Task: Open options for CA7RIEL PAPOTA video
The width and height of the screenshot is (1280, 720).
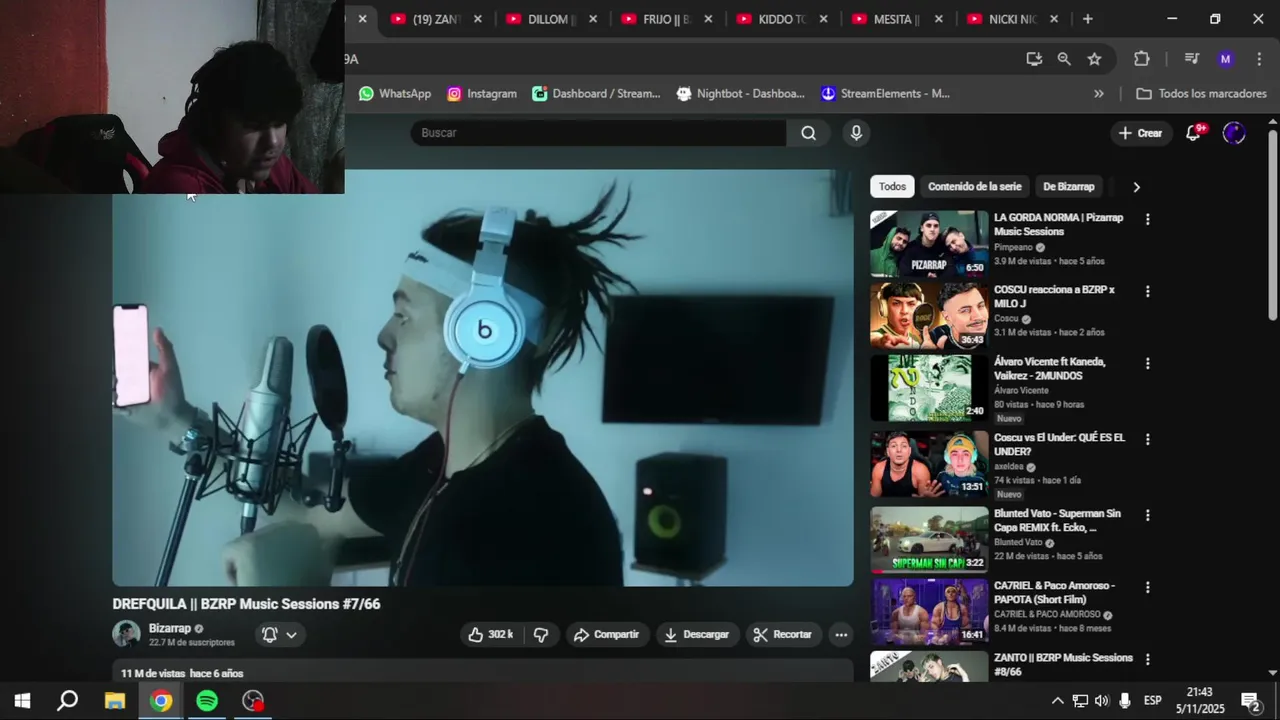Action: pyautogui.click(x=1147, y=587)
